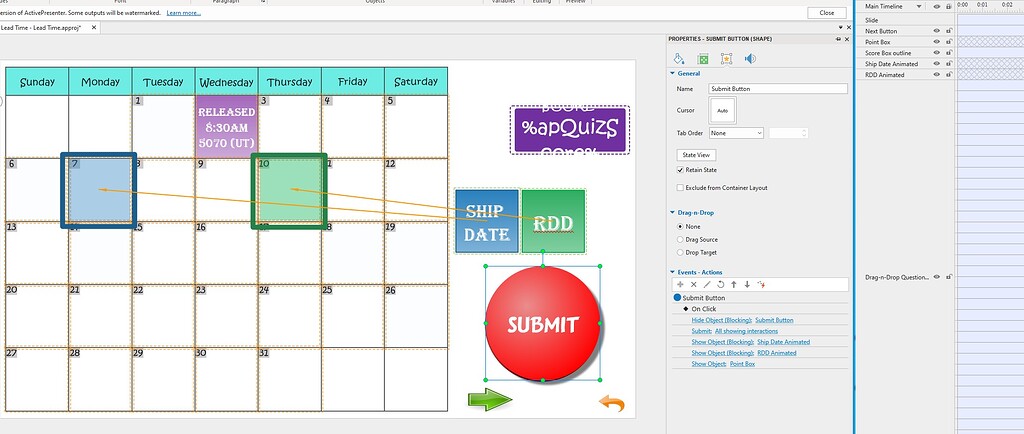Toggle Retain State checkbox
This screenshot has height=434, width=1024.
tap(681, 170)
